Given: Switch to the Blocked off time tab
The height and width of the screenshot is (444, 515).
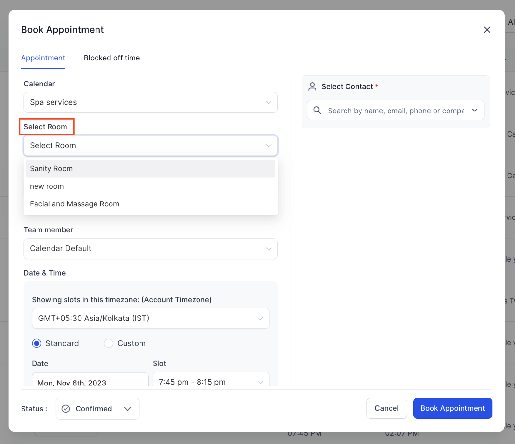Looking at the screenshot, I should (112, 58).
